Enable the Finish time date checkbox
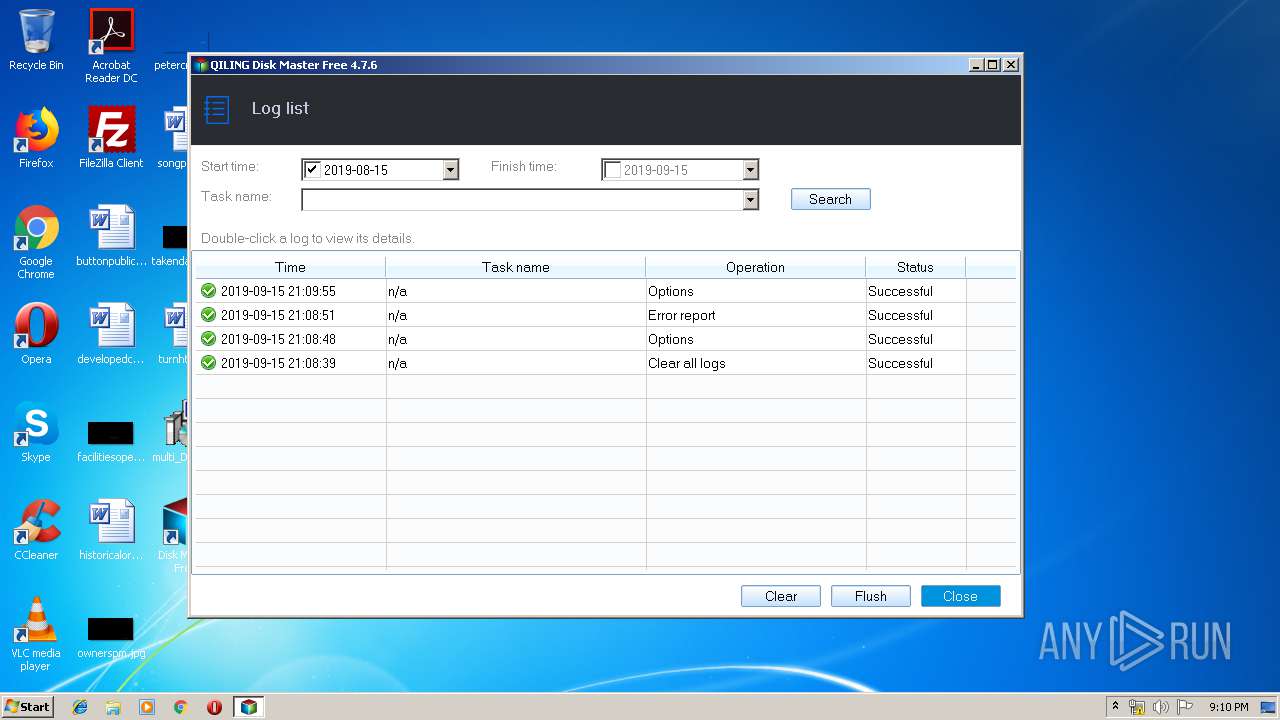The image size is (1280, 720). (x=612, y=170)
